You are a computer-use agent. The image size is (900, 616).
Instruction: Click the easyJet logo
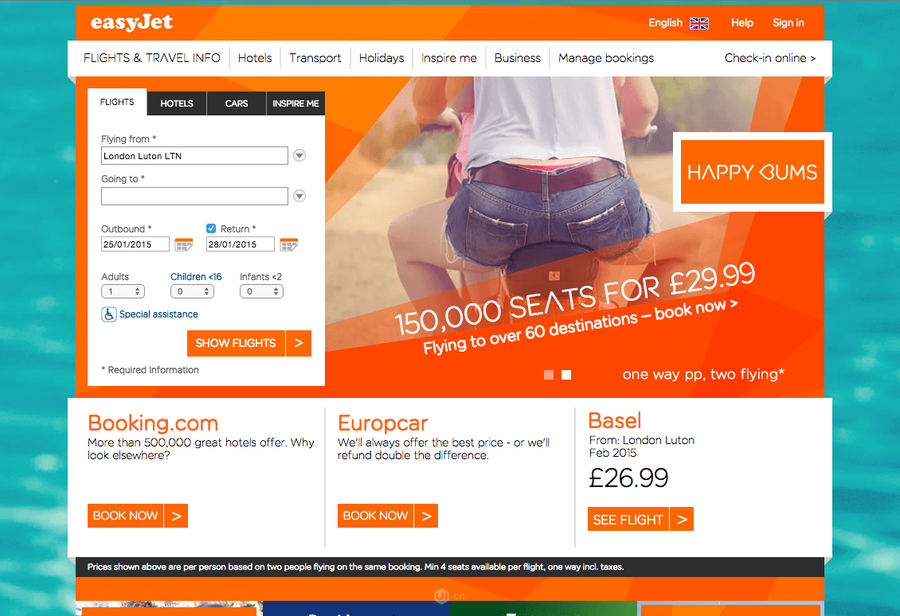point(131,22)
